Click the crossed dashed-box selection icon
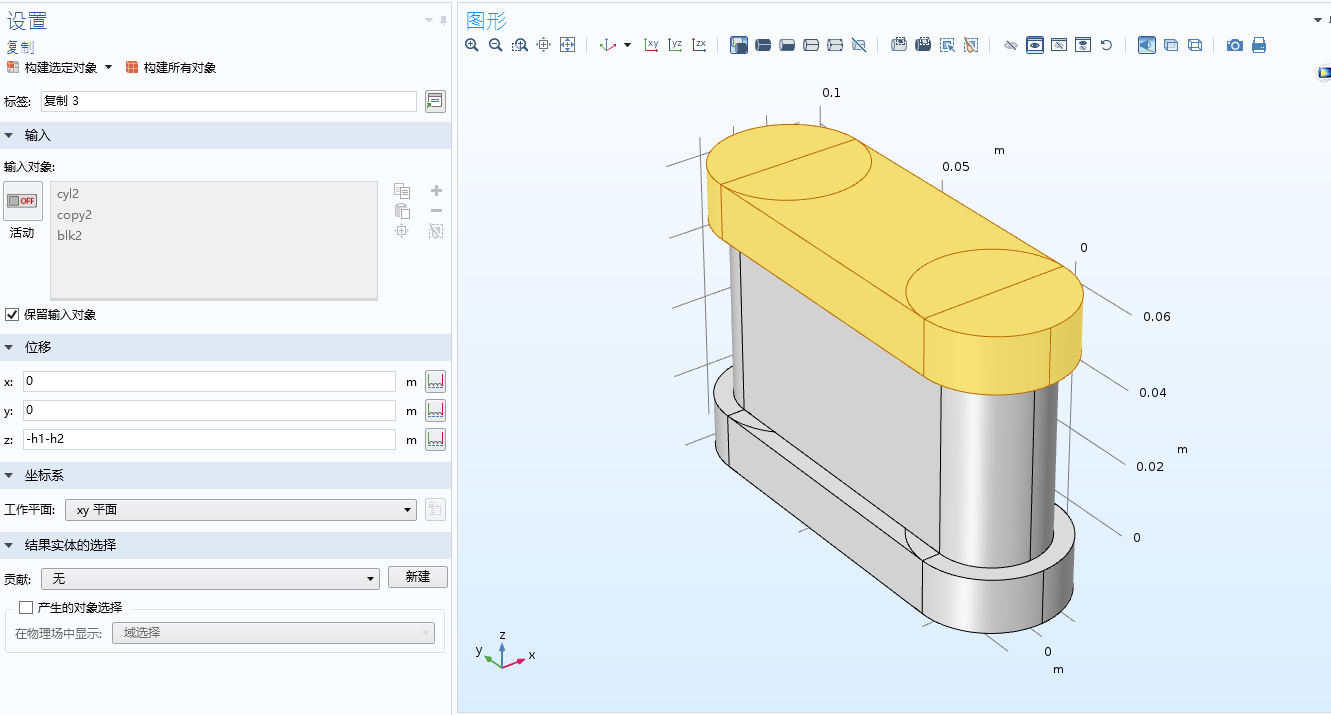 pyautogui.click(x=971, y=45)
